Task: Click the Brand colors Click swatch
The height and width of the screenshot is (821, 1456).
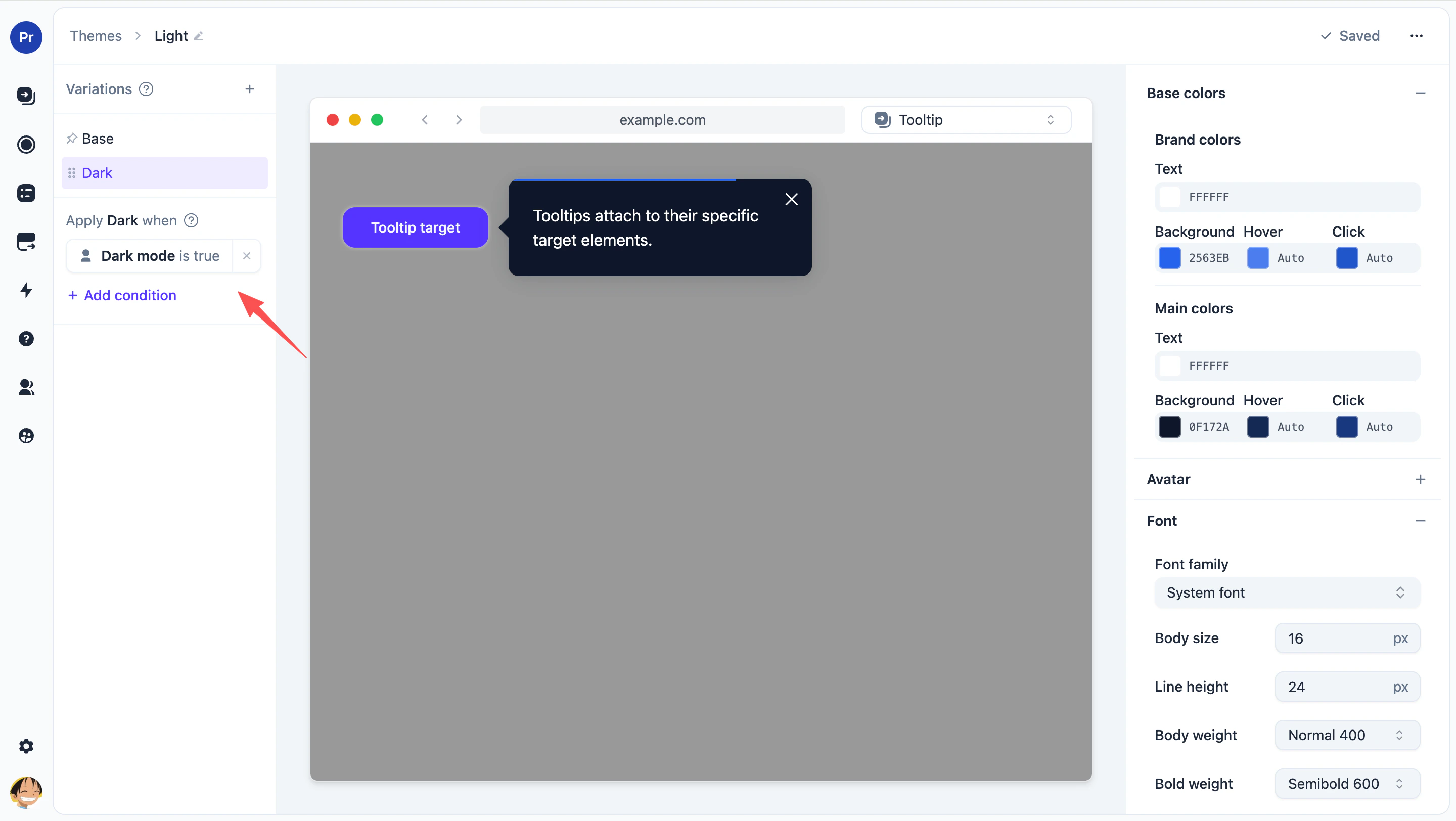Action: tap(1347, 258)
